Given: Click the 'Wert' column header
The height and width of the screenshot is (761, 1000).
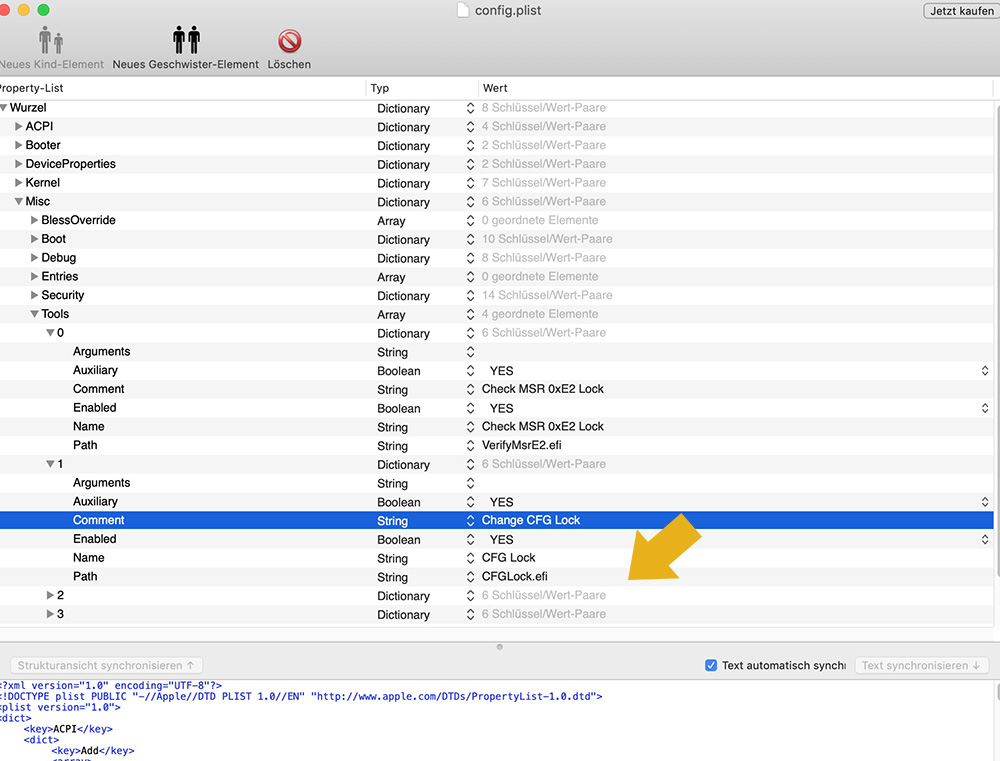Looking at the screenshot, I should 495,88.
